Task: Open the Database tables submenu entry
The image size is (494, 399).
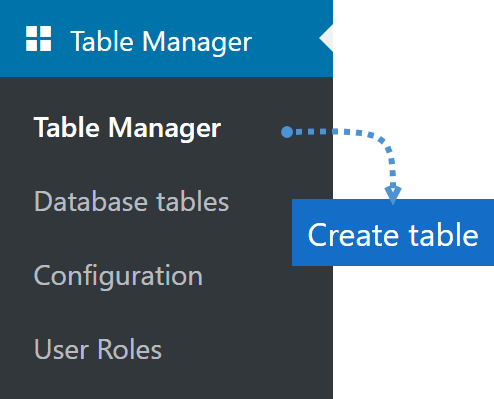Action: click(x=132, y=202)
